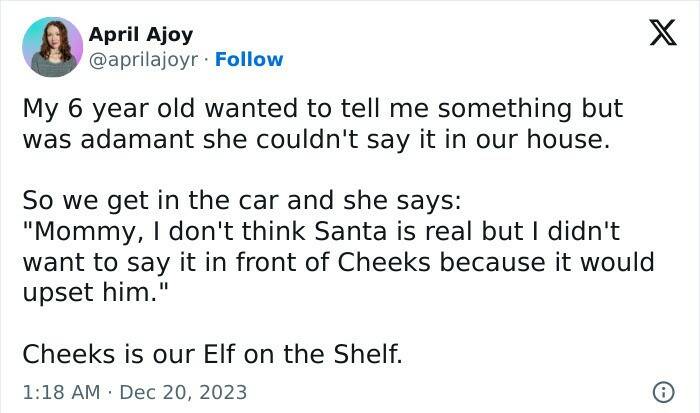
Task: Click the line "want to say it in front"
Action: pyautogui.click(x=338, y=262)
